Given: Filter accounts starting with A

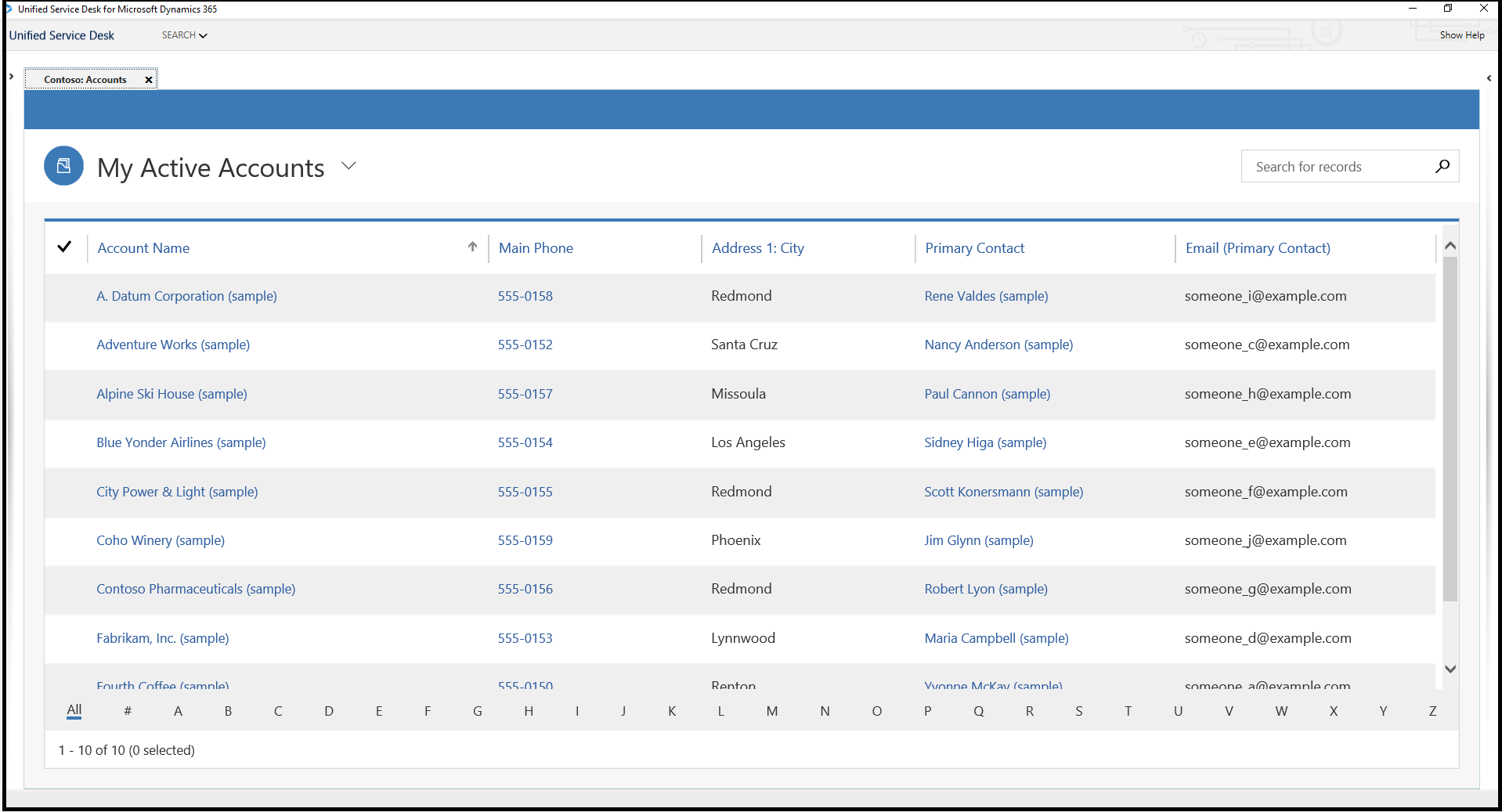Looking at the screenshot, I should 178,711.
